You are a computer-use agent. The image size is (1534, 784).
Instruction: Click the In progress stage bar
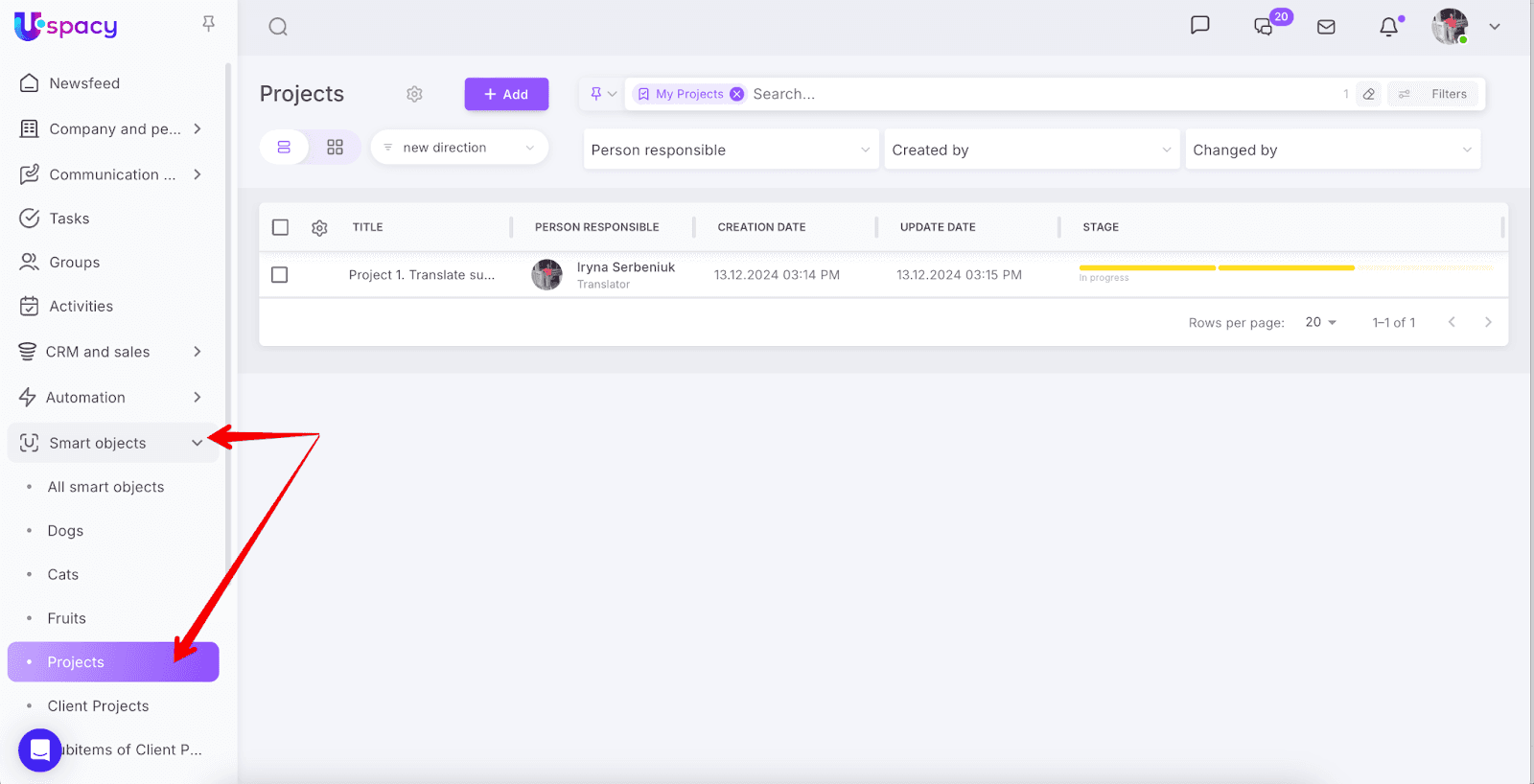tap(1216, 268)
